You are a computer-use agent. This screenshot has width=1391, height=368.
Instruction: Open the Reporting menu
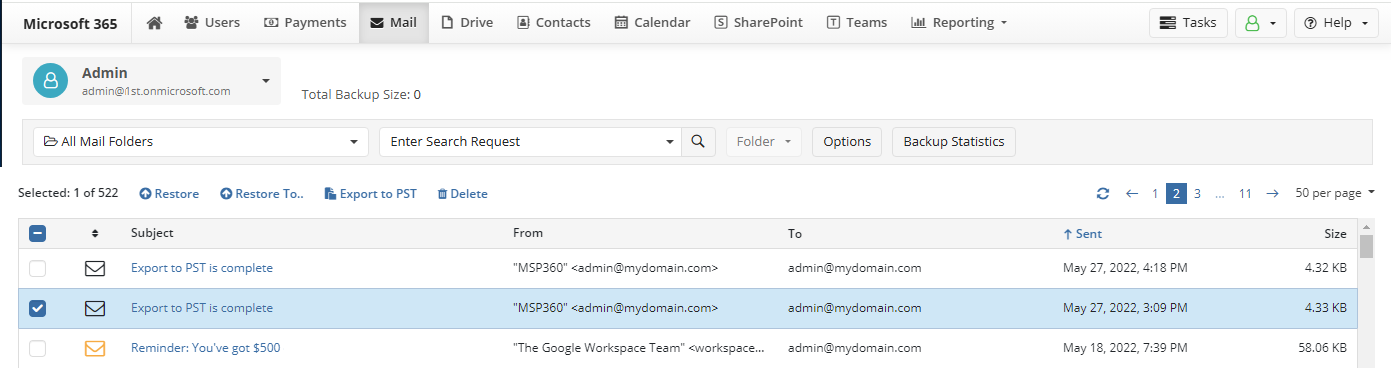959,22
